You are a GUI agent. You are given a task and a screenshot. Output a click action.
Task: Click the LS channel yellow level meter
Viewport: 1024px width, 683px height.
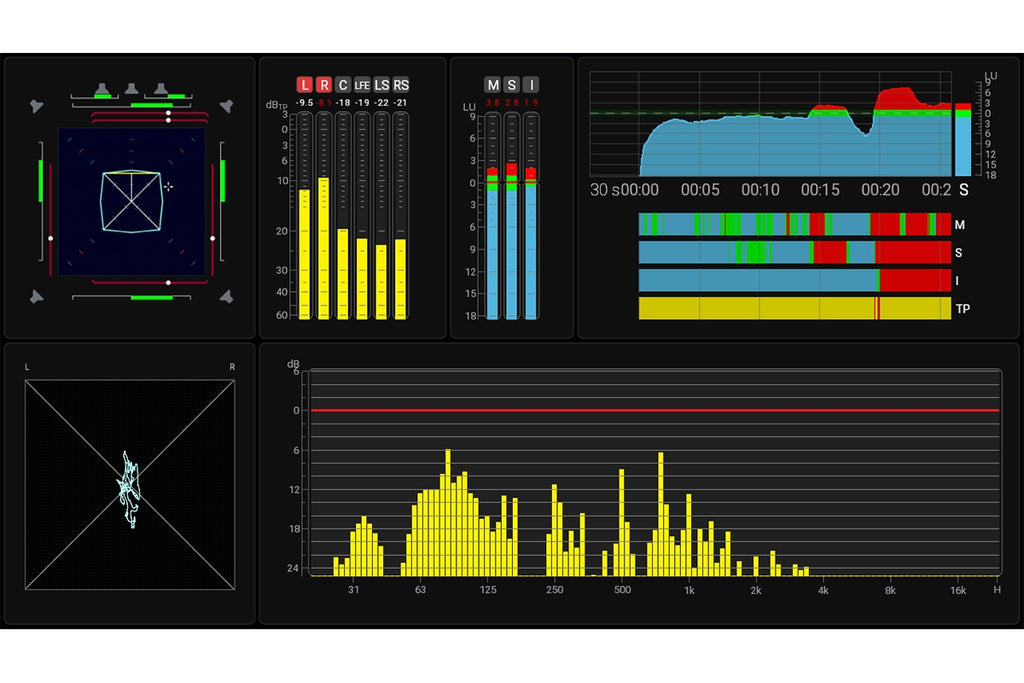(x=381, y=281)
